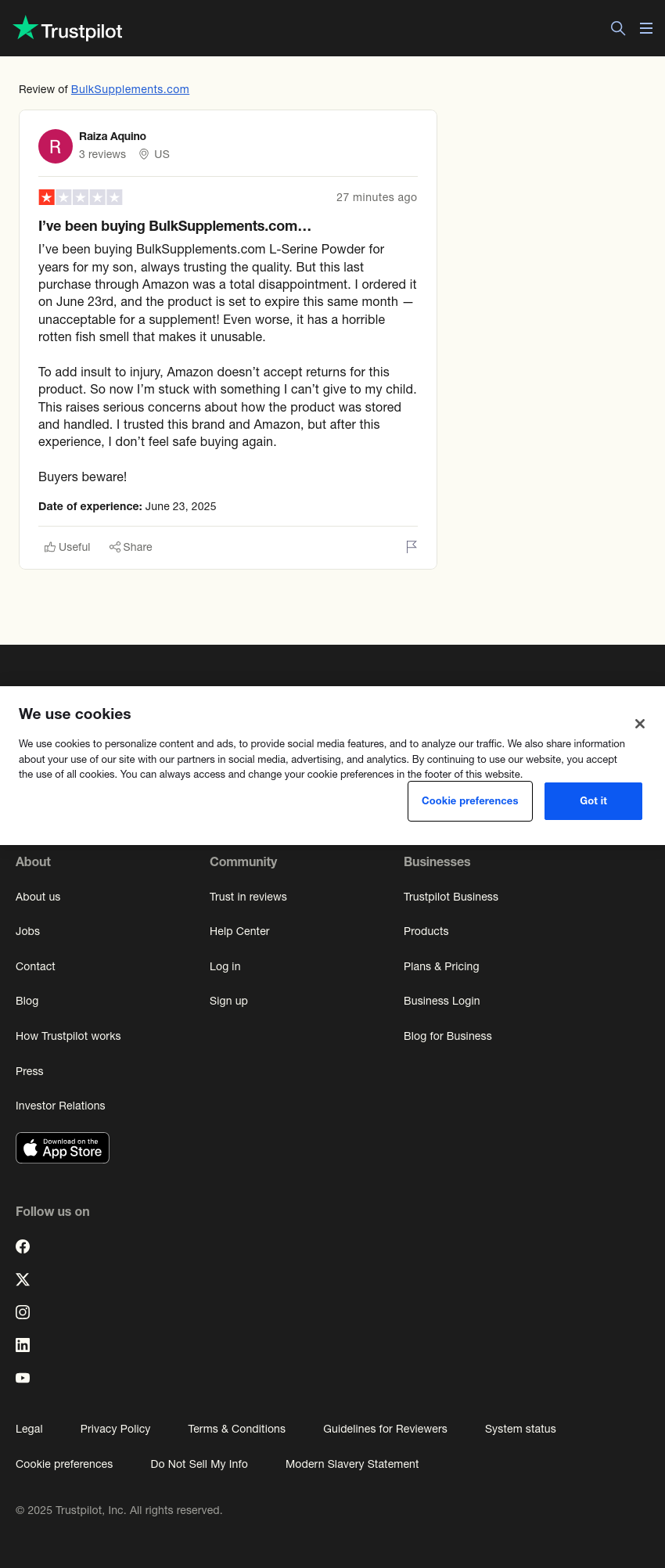Click the Raiza Aquino avatar circle

(56, 146)
